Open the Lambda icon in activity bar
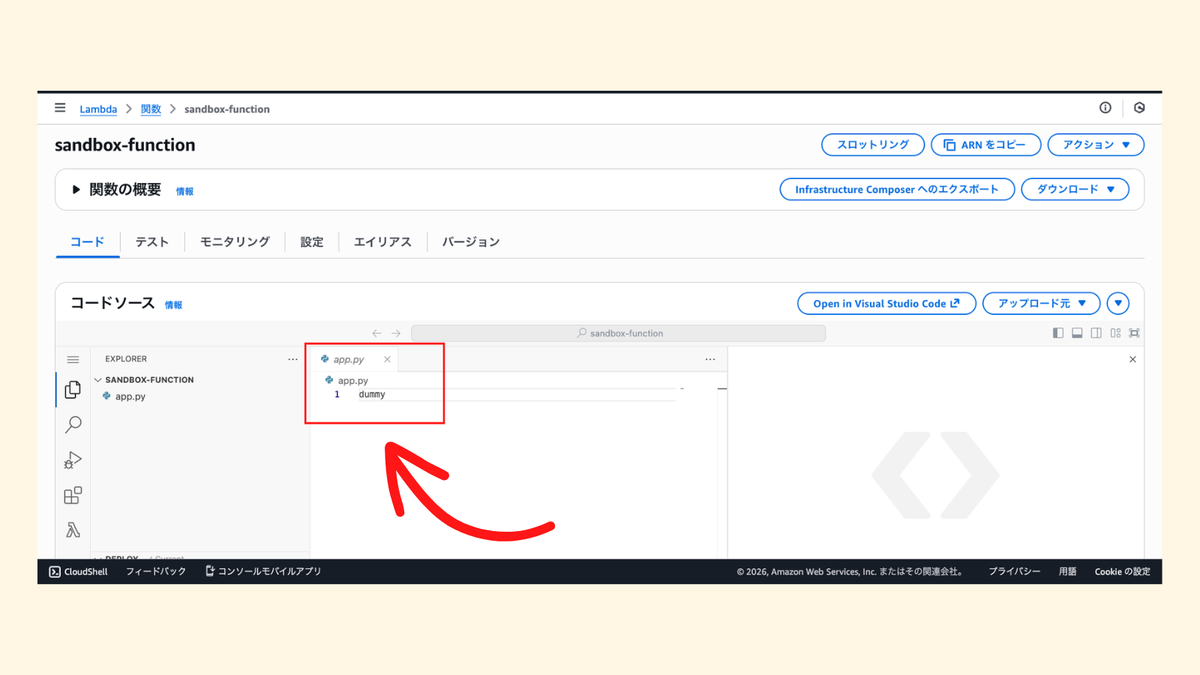The width and height of the screenshot is (1200, 675). (73, 531)
